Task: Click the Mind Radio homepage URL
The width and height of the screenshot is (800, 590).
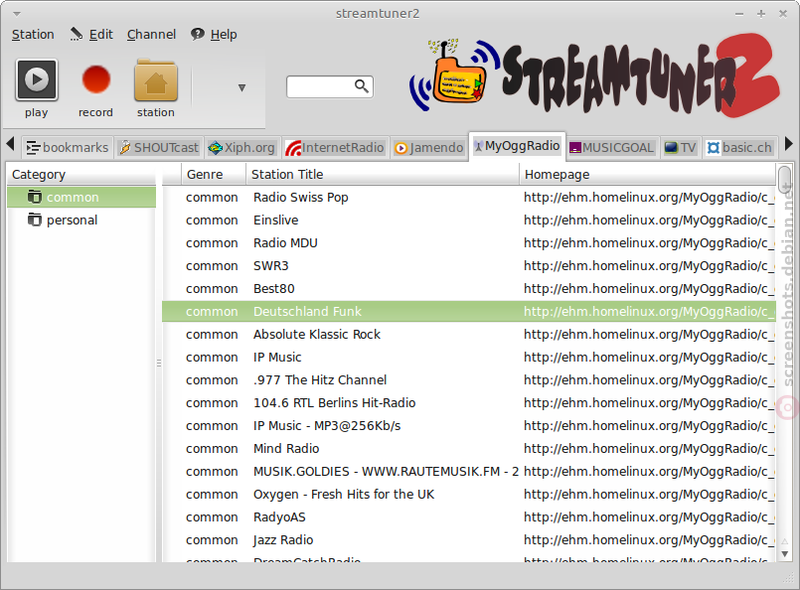Action: click(x=649, y=449)
